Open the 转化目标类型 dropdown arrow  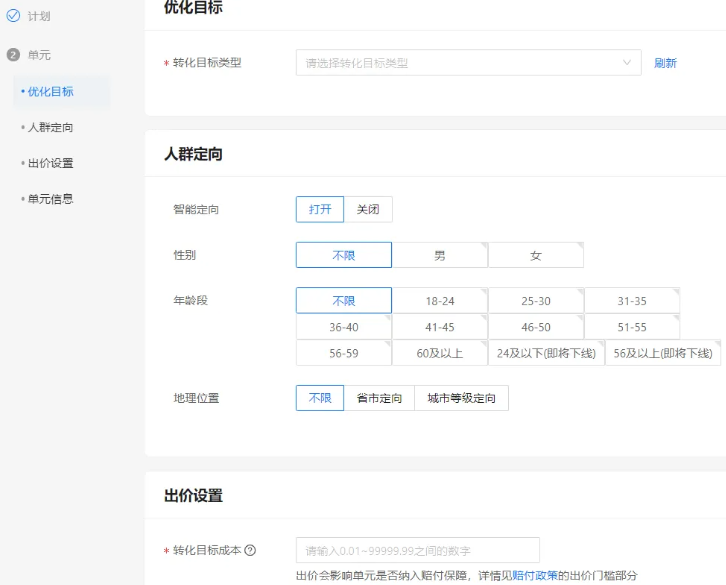pos(626,63)
